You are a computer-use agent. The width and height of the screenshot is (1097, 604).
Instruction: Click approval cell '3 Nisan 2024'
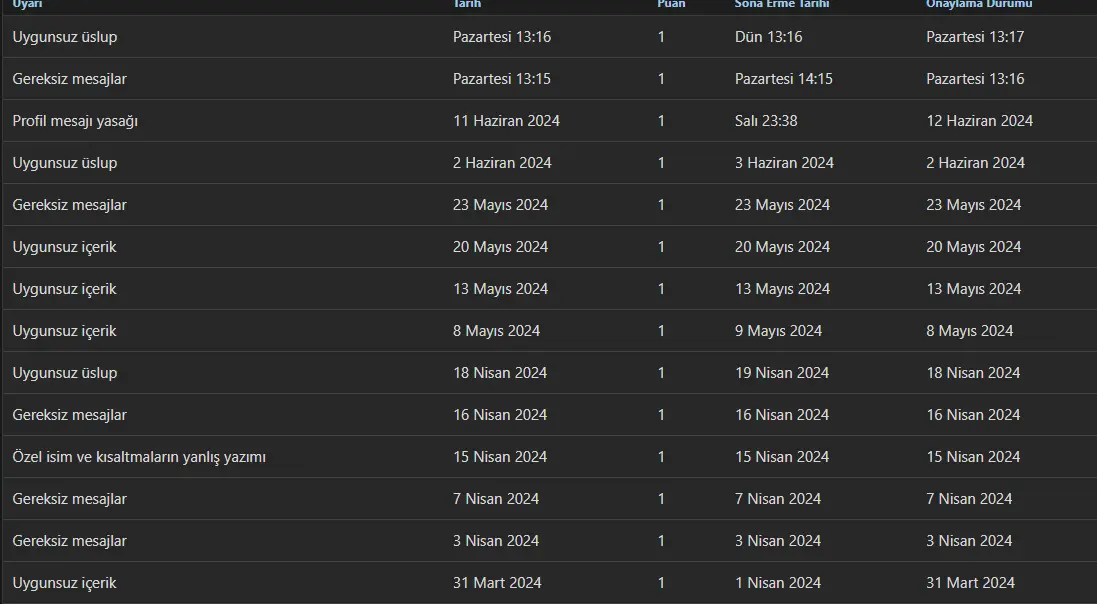tap(969, 541)
